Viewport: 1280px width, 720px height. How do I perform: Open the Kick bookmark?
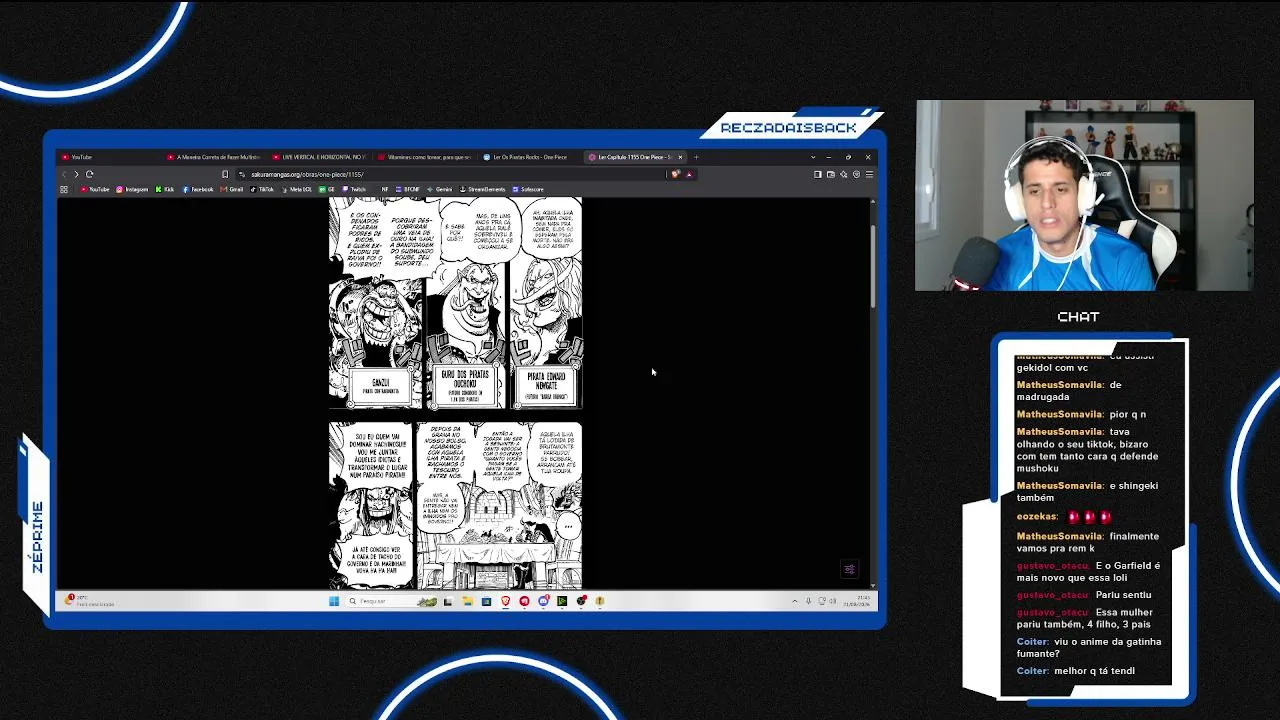click(165, 189)
